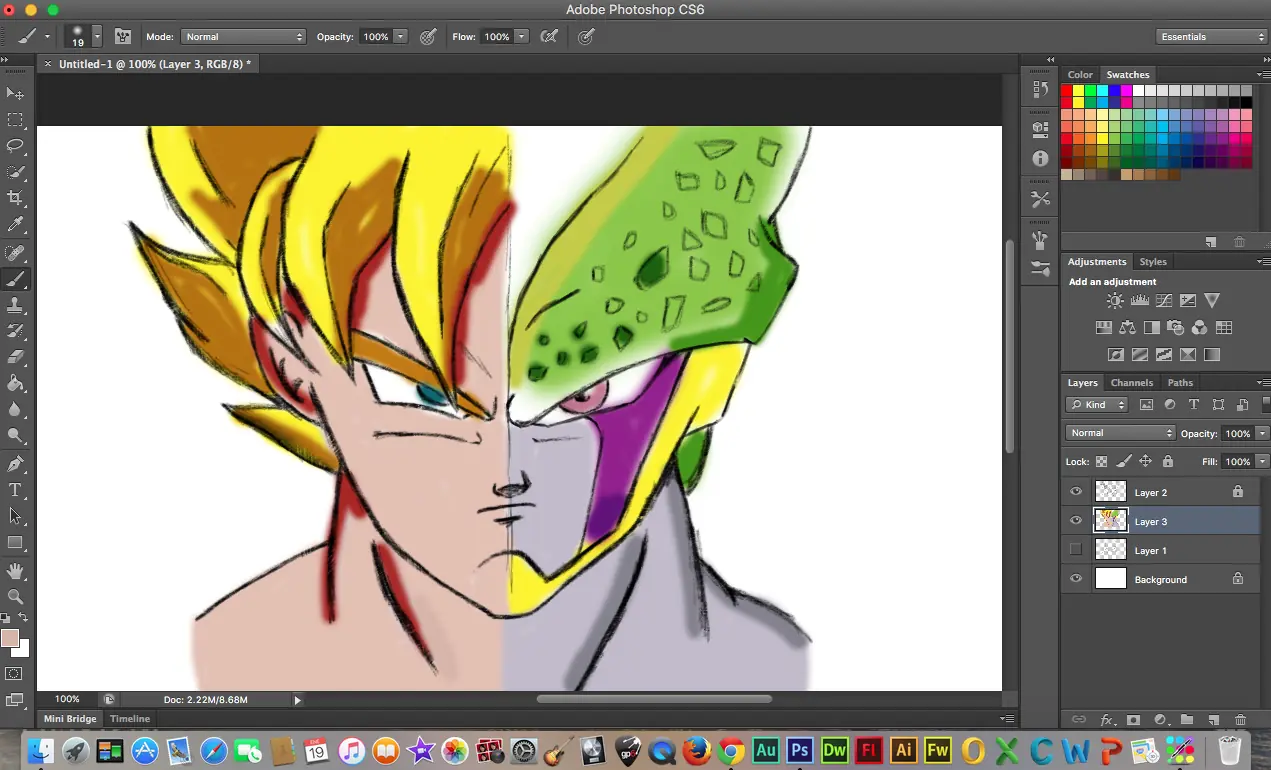Viewport: 1271px width, 770px height.
Task: Select the Eyedropper tool
Action: [x=15, y=225]
